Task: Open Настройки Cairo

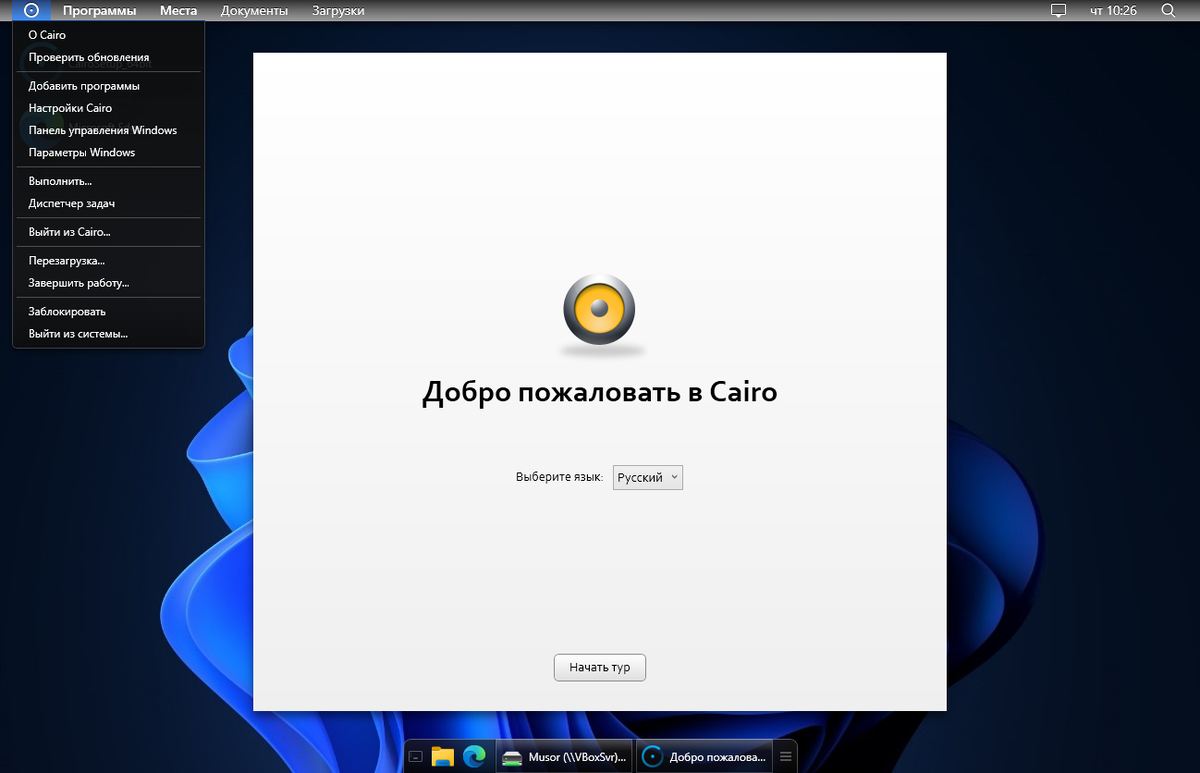Action: (x=108, y=108)
